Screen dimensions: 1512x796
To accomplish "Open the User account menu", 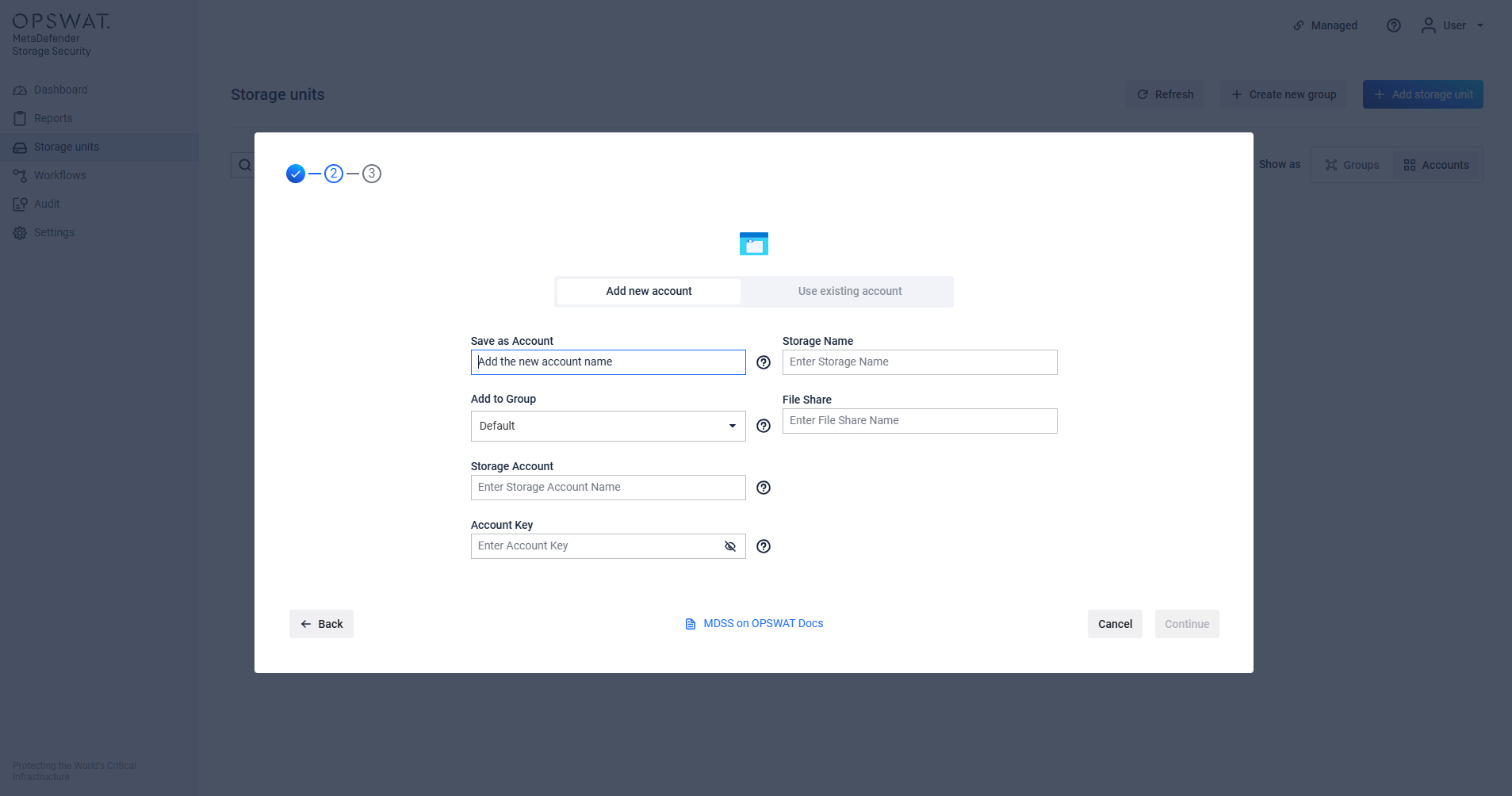I will [1453, 25].
